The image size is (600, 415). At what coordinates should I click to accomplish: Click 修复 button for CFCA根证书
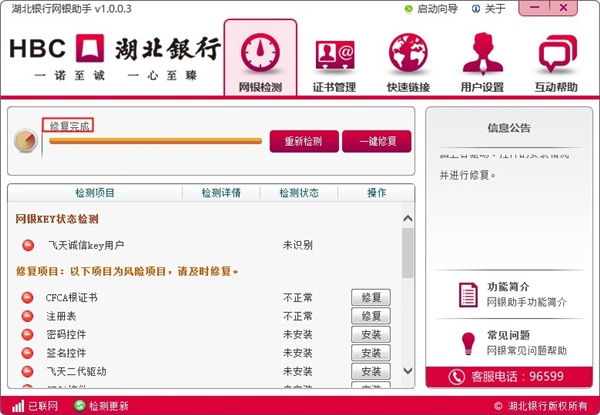tap(371, 298)
